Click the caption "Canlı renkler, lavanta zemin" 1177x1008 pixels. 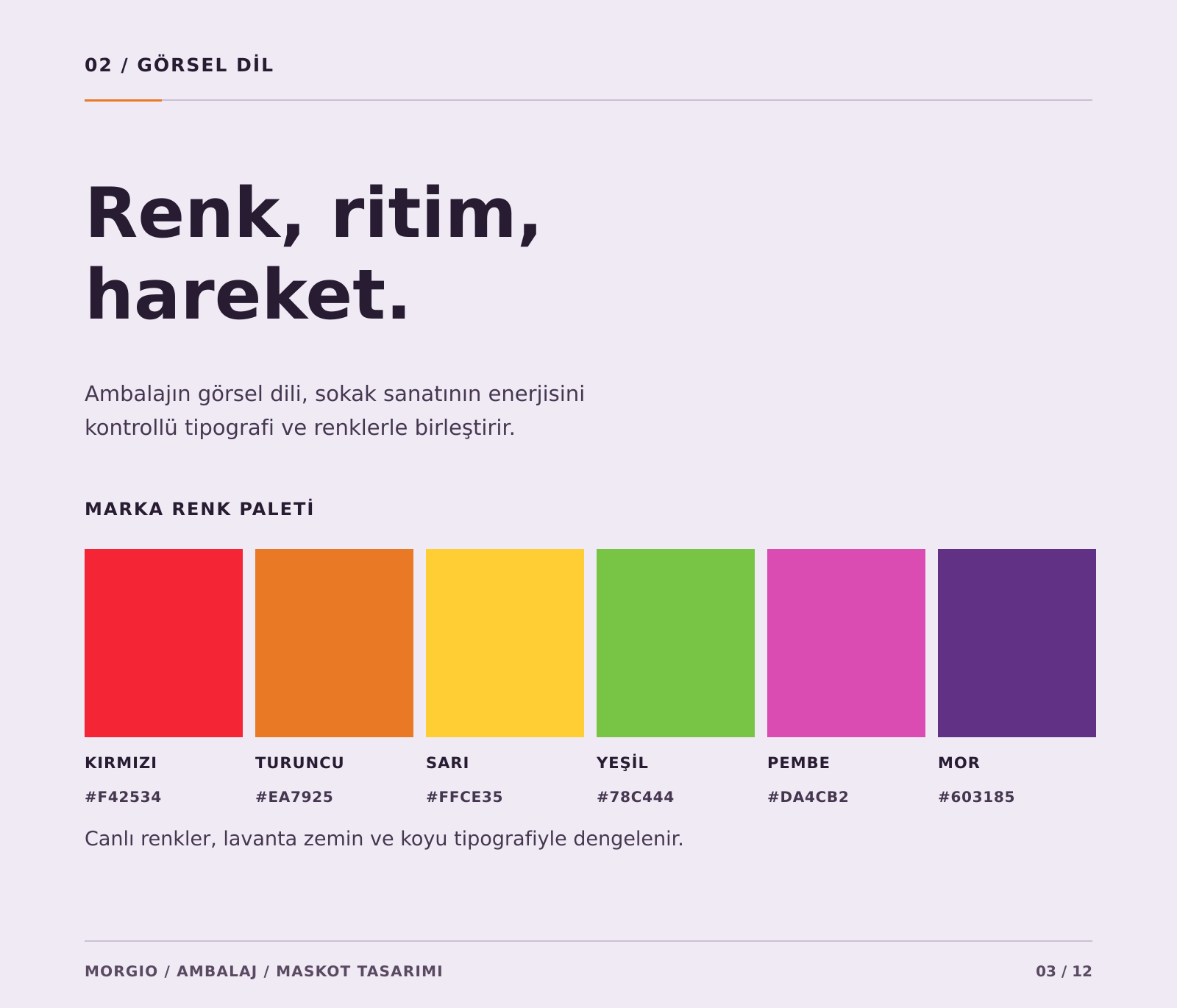[384, 839]
